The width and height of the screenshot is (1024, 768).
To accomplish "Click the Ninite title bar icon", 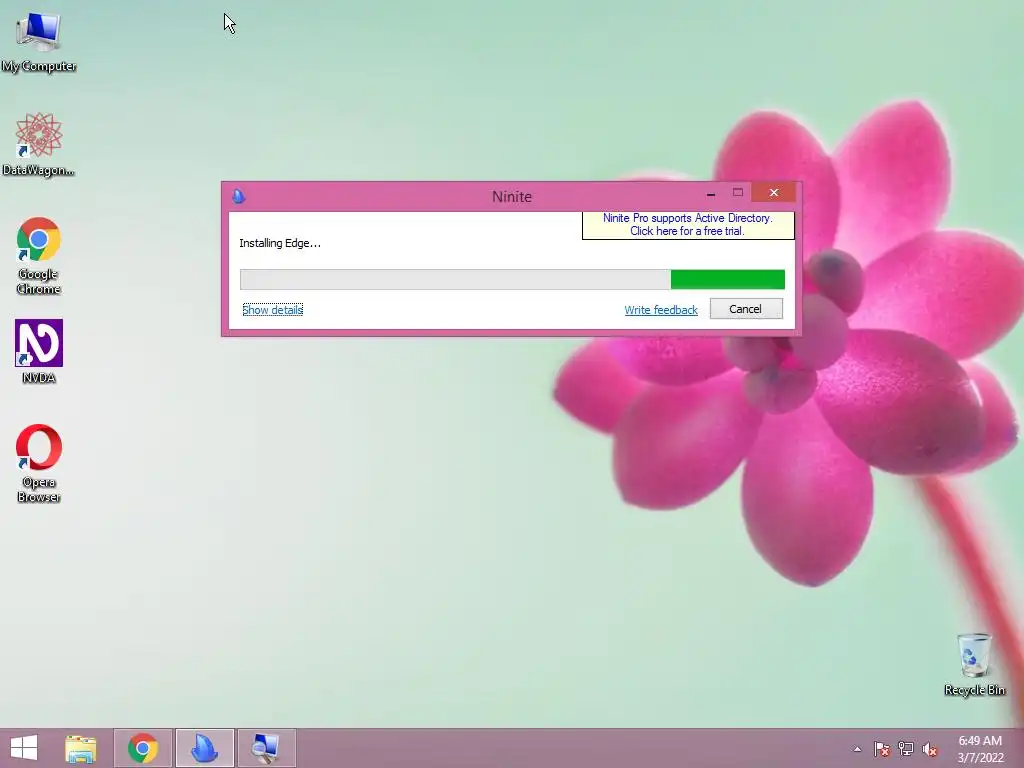I will [x=238, y=196].
